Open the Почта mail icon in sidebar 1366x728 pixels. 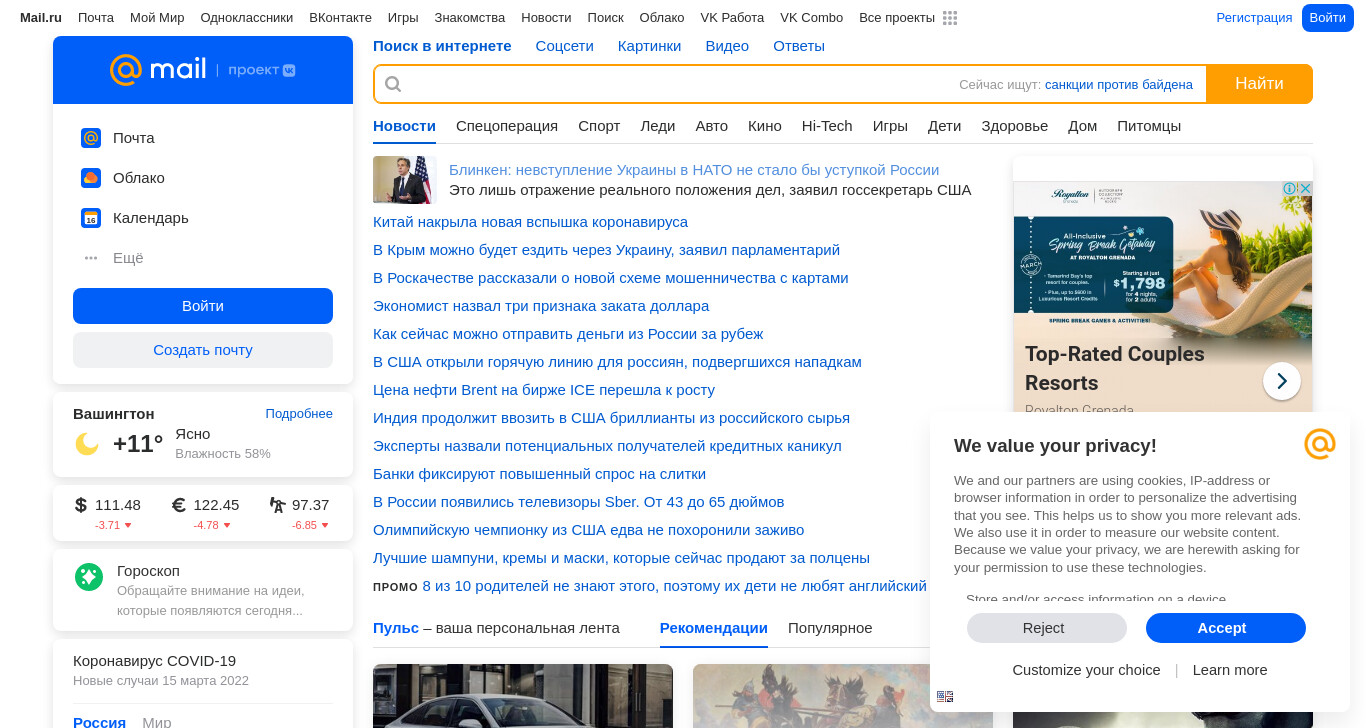(91, 138)
